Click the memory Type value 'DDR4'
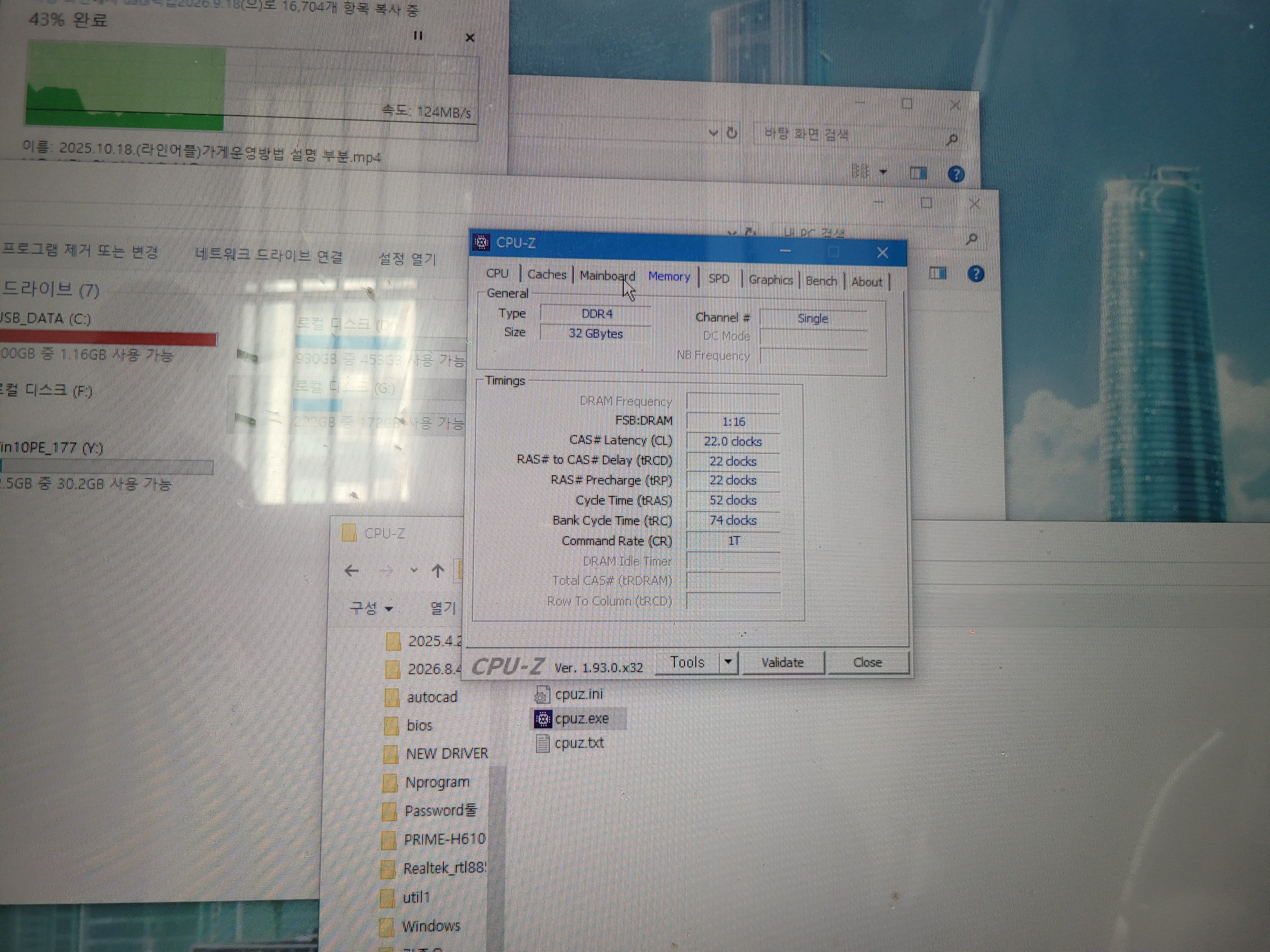This screenshot has height=952, width=1270. (x=597, y=314)
